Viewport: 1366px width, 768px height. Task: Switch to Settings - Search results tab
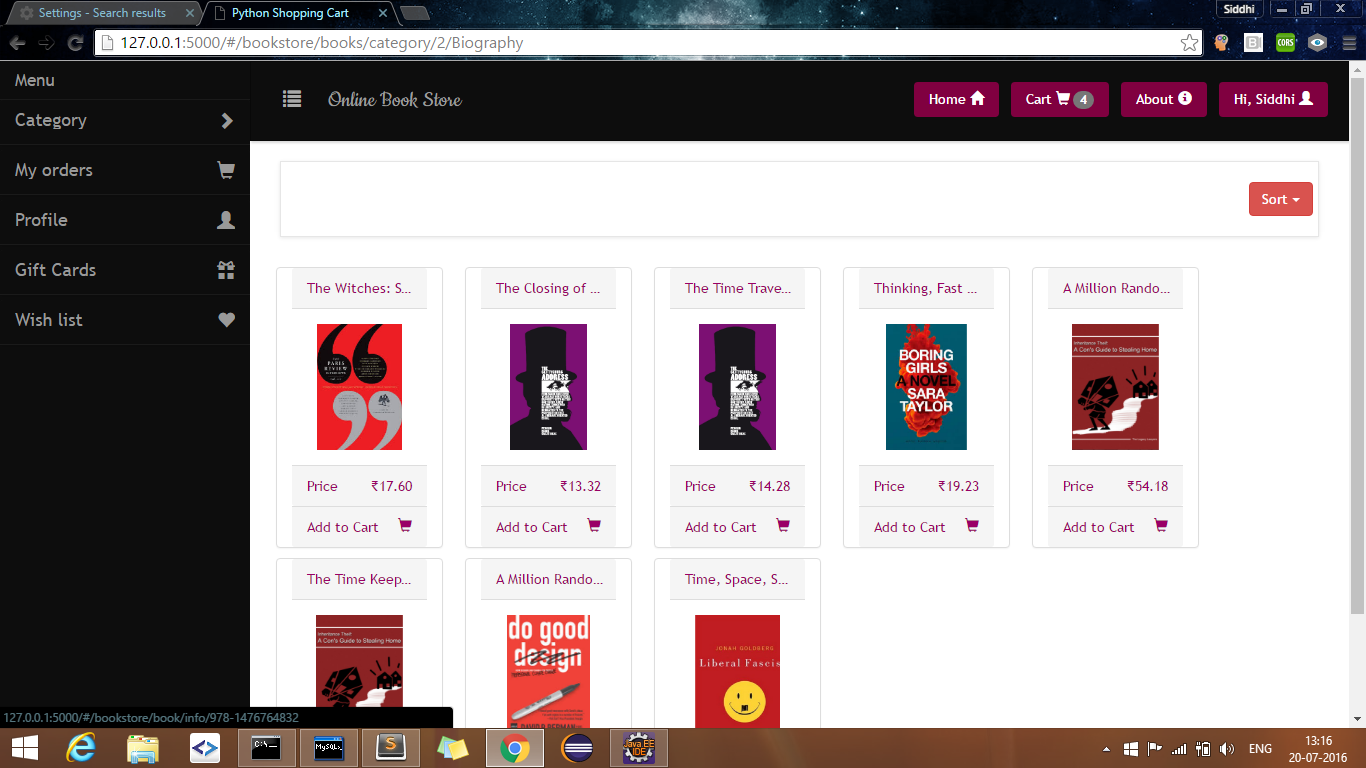102,13
